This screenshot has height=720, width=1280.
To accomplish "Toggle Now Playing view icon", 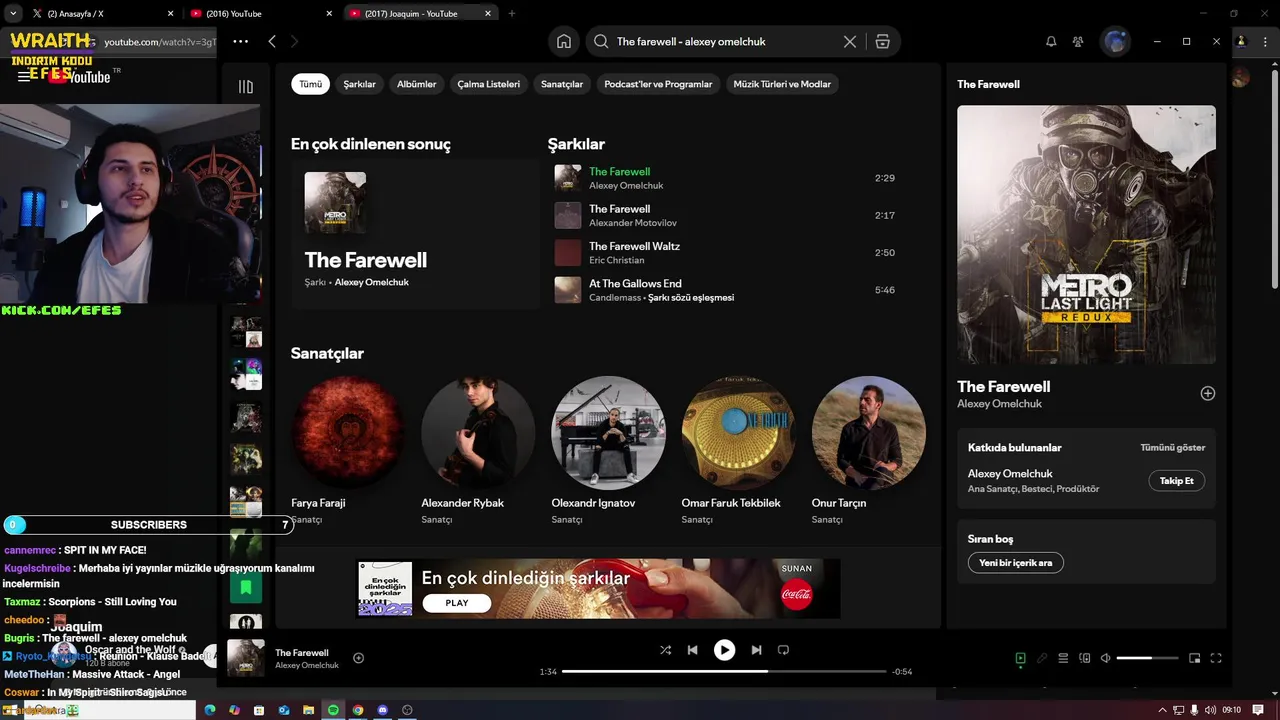I will click(1020, 658).
